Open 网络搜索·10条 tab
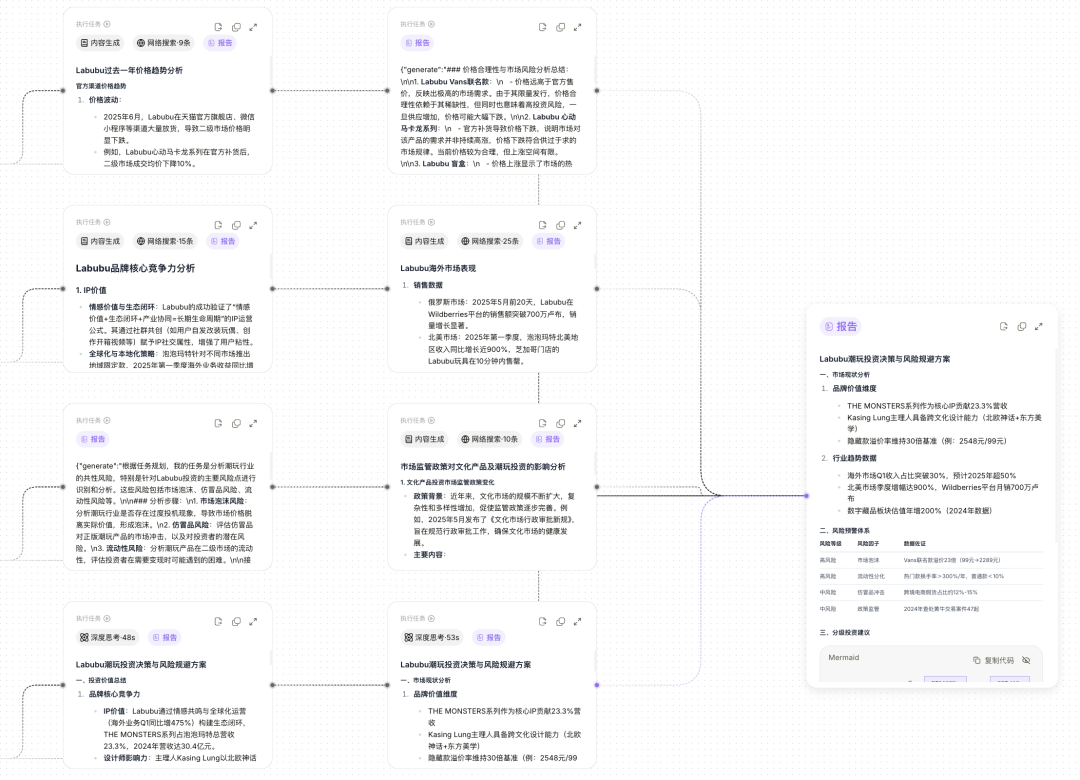The image size is (1080, 780). [x=489, y=439]
